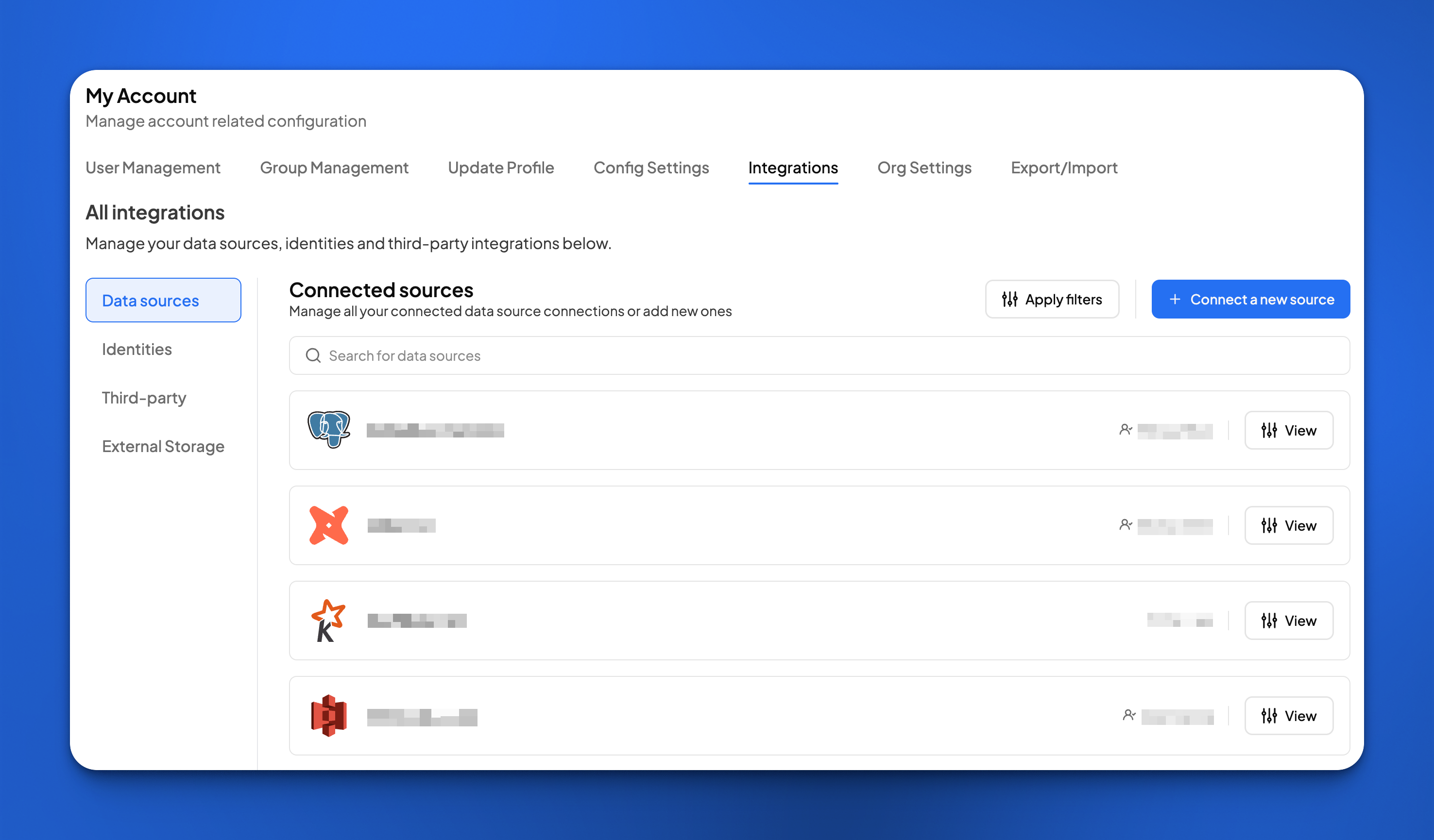Image resolution: width=1434 pixels, height=840 pixels.
Task: Click the orange dbt source logo
Action: tap(328, 525)
